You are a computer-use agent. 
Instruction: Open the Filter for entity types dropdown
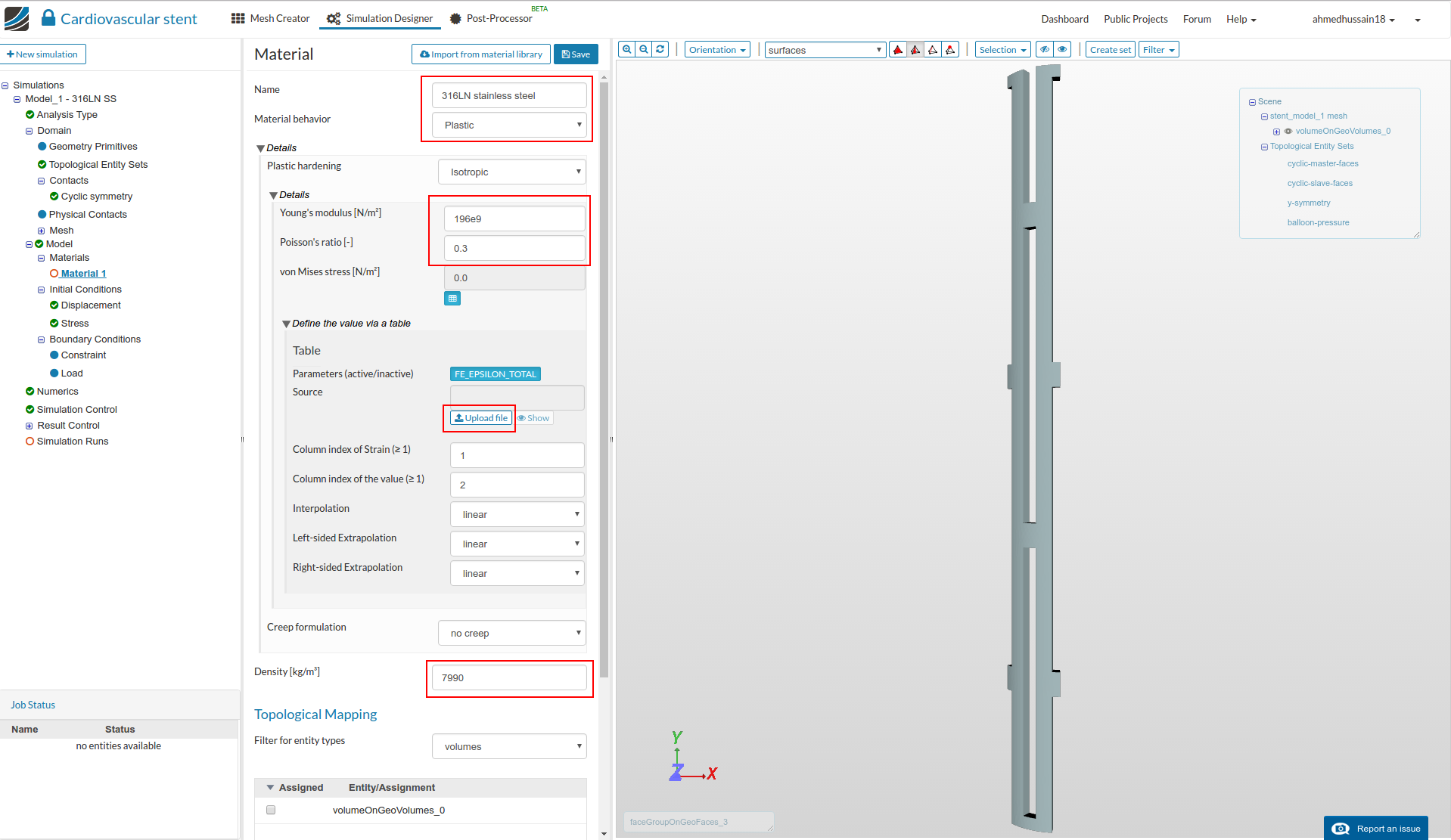(x=509, y=746)
